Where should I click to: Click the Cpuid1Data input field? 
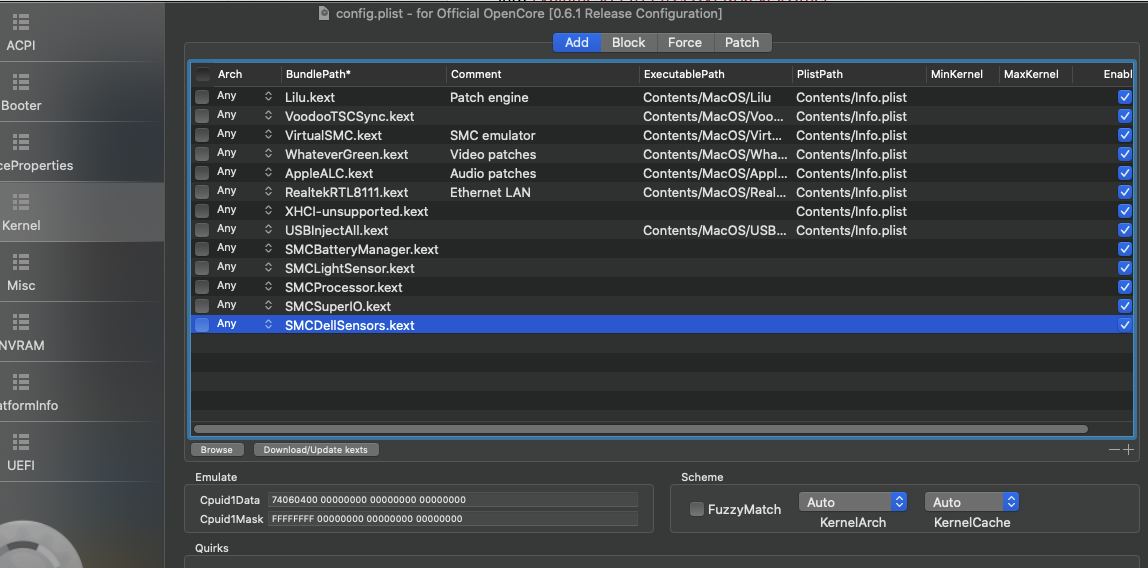pos(452,500)
